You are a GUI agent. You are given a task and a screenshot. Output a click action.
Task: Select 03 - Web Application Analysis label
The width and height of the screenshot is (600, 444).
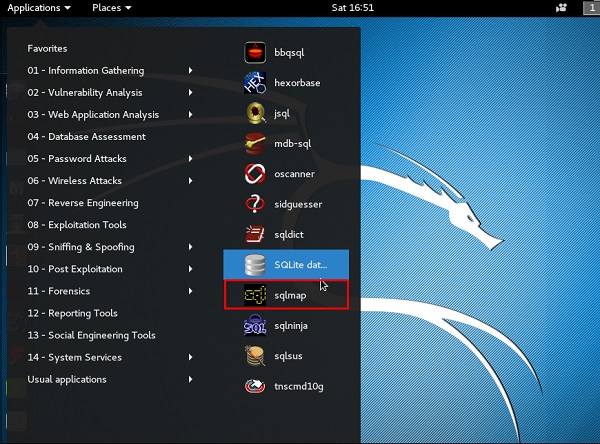(93, 114)
